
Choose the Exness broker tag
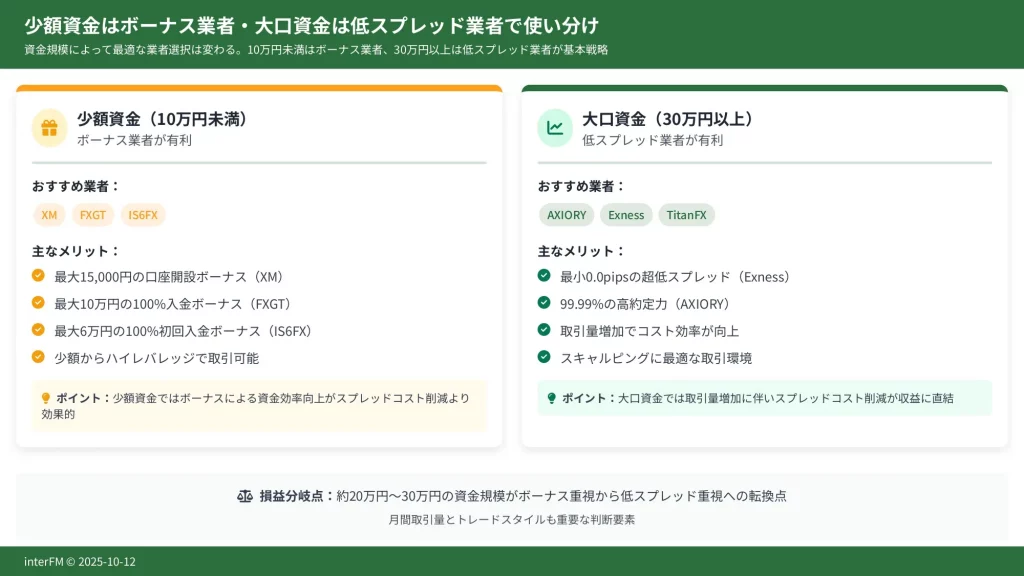626,215
